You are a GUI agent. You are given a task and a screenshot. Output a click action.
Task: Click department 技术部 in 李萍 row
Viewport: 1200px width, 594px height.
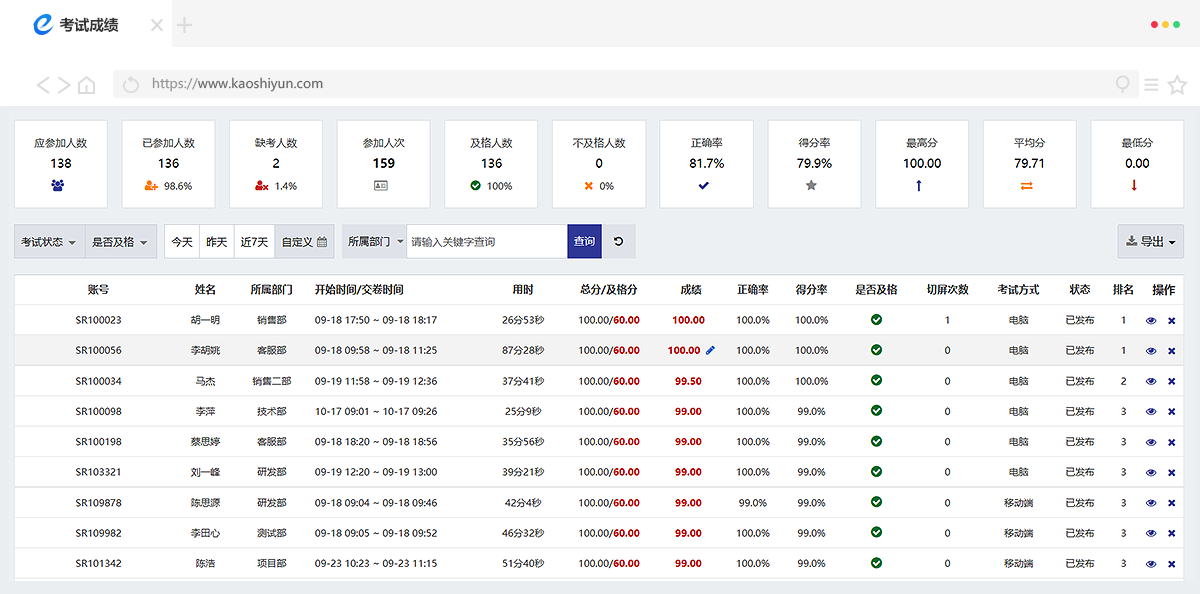(x=271, y=412)
